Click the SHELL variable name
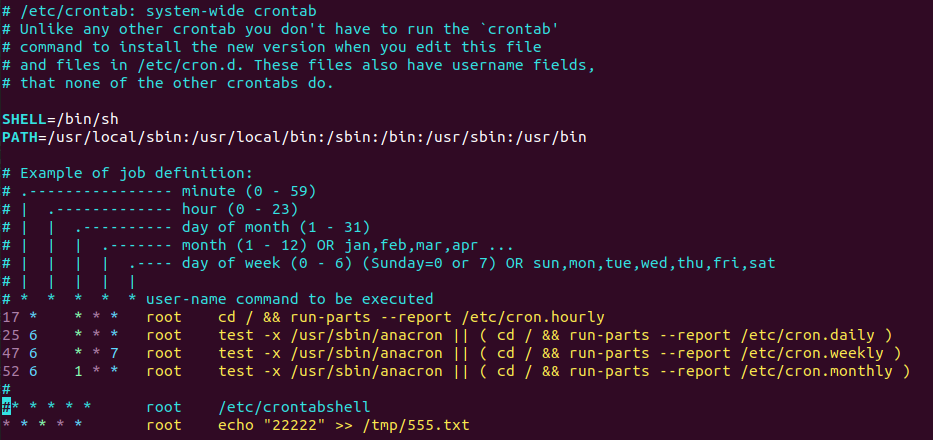Screen dimensions: 933x440 click(x=24, y=119)
